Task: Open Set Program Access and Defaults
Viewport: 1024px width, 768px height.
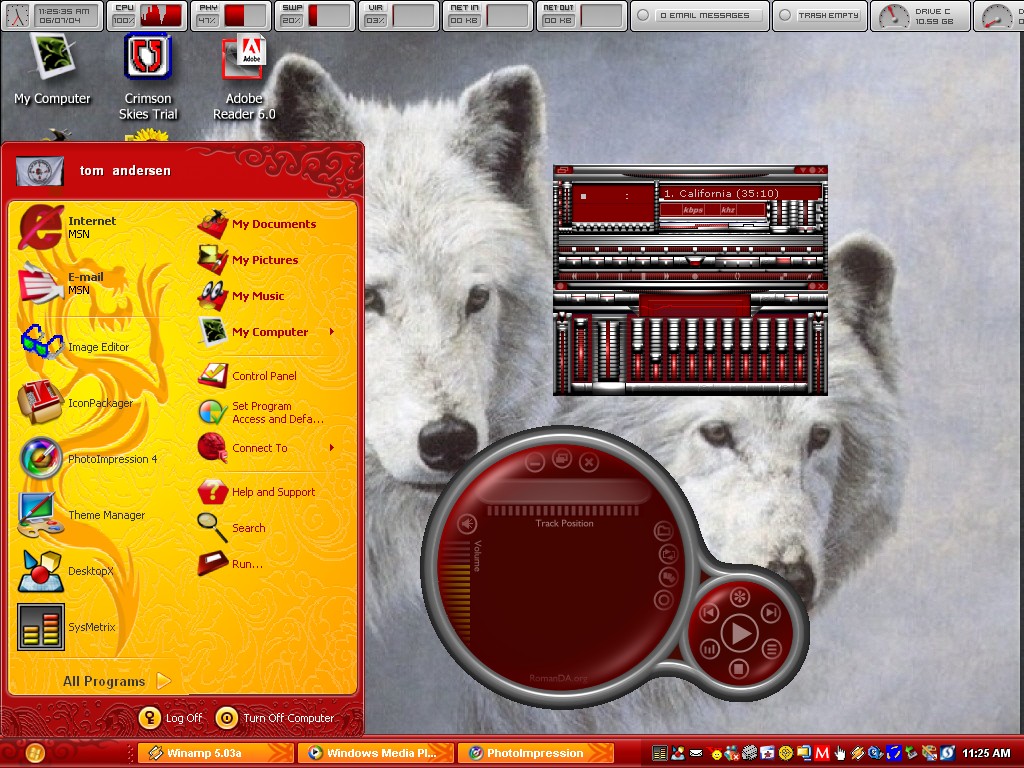Action: pos(261,412)
